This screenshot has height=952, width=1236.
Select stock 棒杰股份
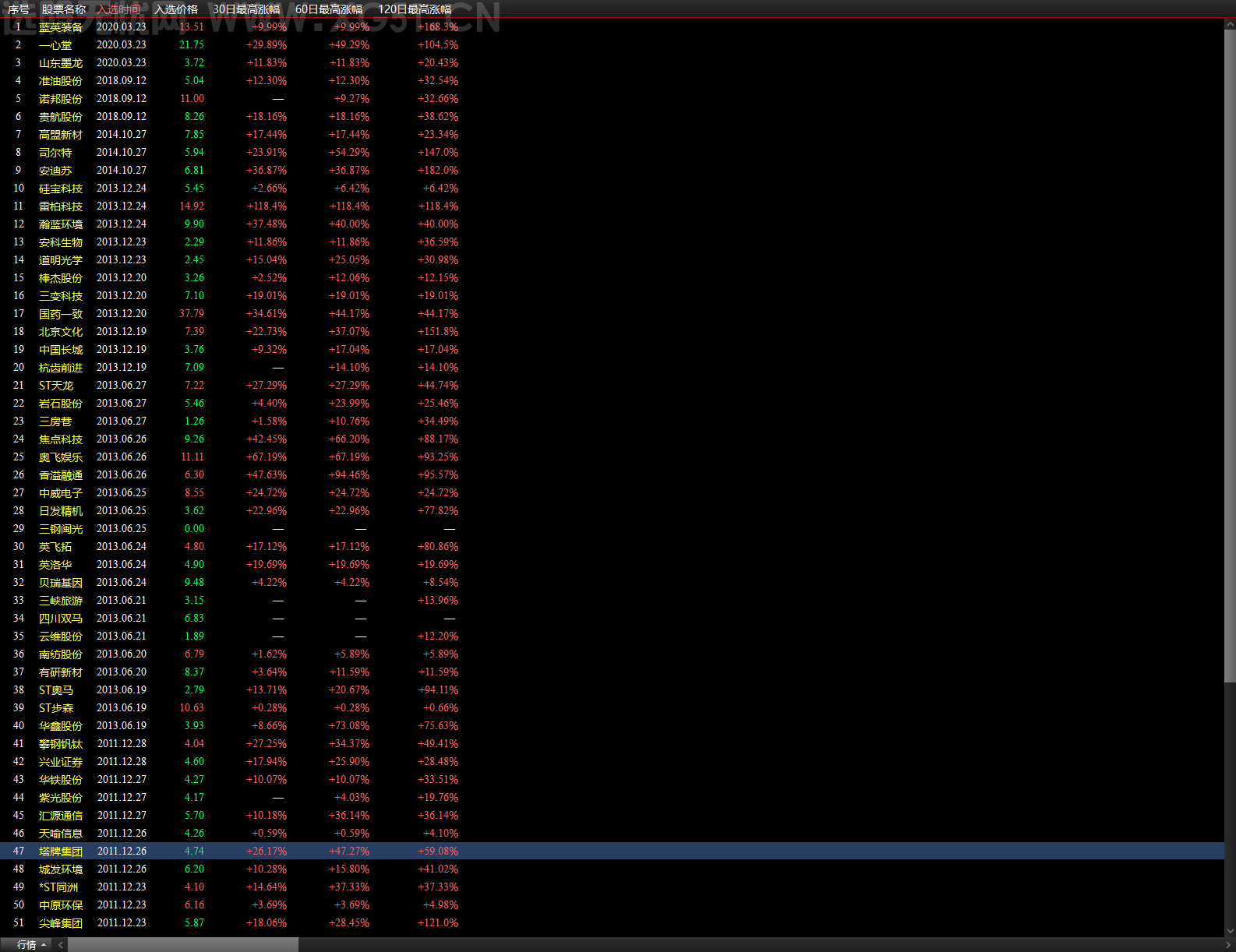point(61,278)
